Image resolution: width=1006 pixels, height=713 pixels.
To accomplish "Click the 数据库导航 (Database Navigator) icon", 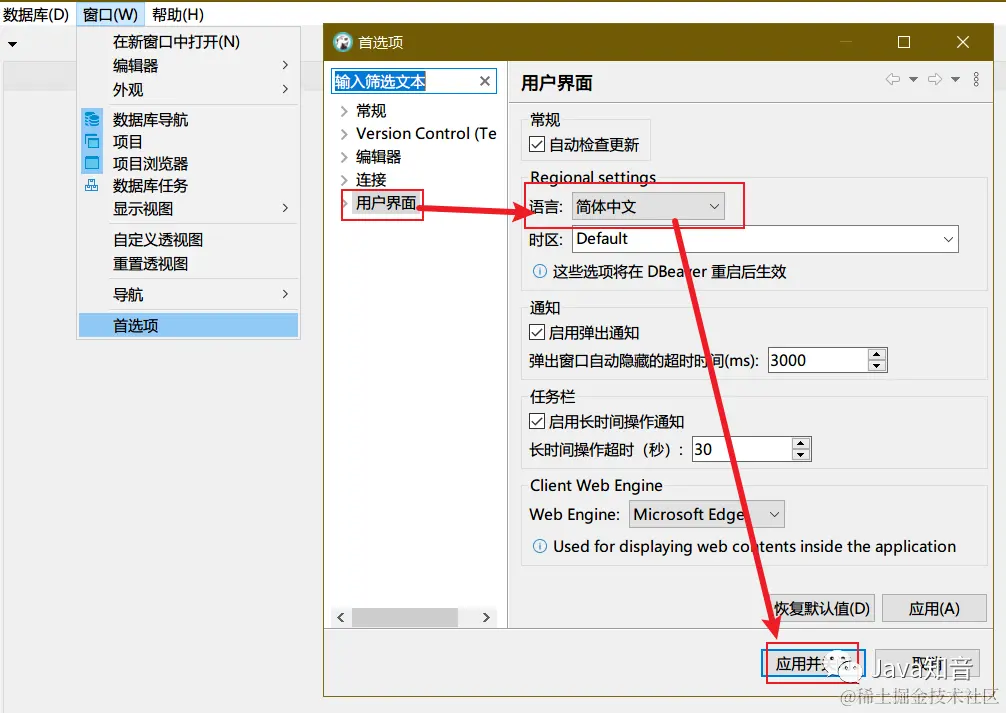I will [x=90, y=119].
